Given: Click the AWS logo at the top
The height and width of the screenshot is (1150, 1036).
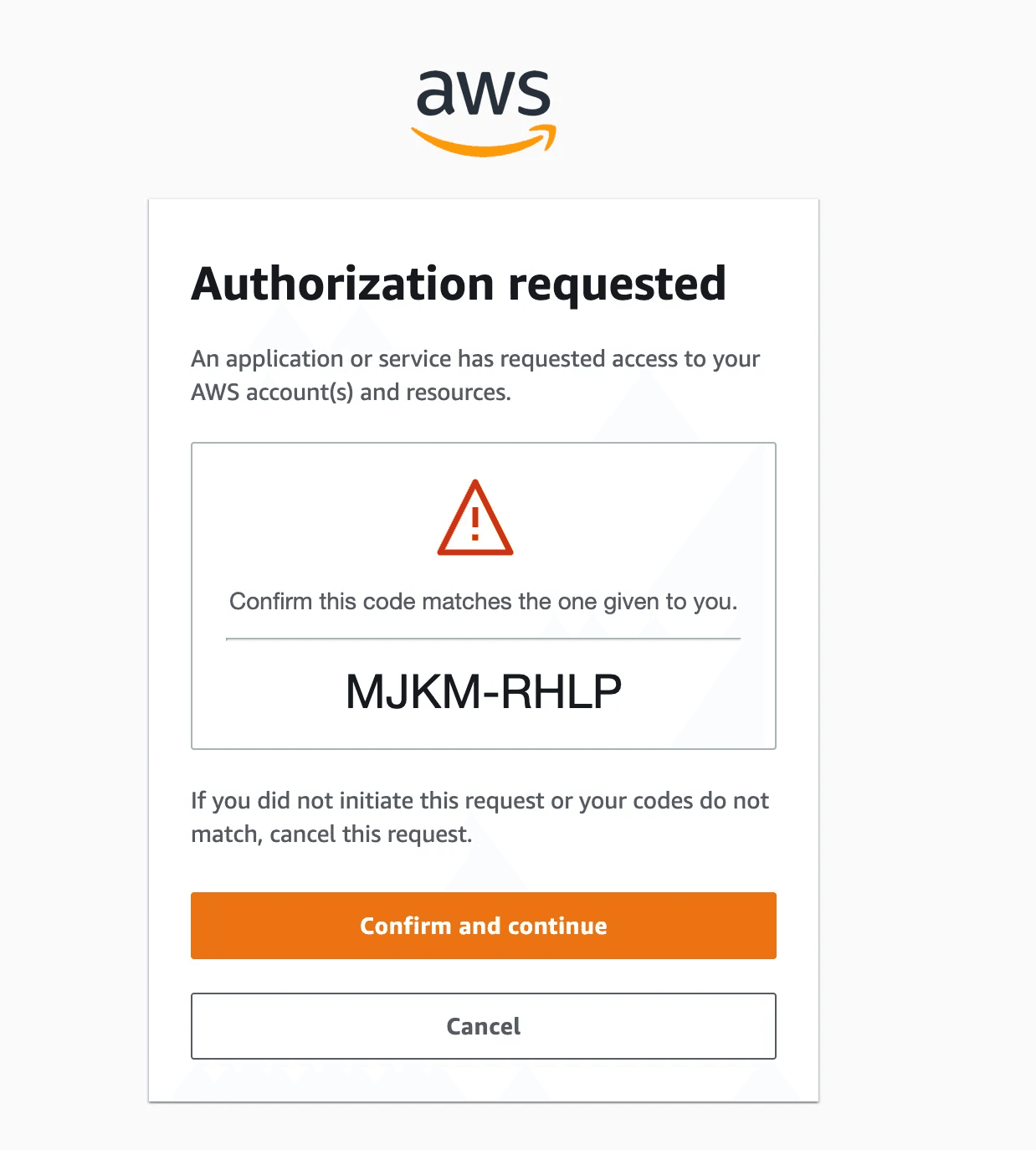Looking at the screenshot, I should pyautogui.click(x=484, y=112).
